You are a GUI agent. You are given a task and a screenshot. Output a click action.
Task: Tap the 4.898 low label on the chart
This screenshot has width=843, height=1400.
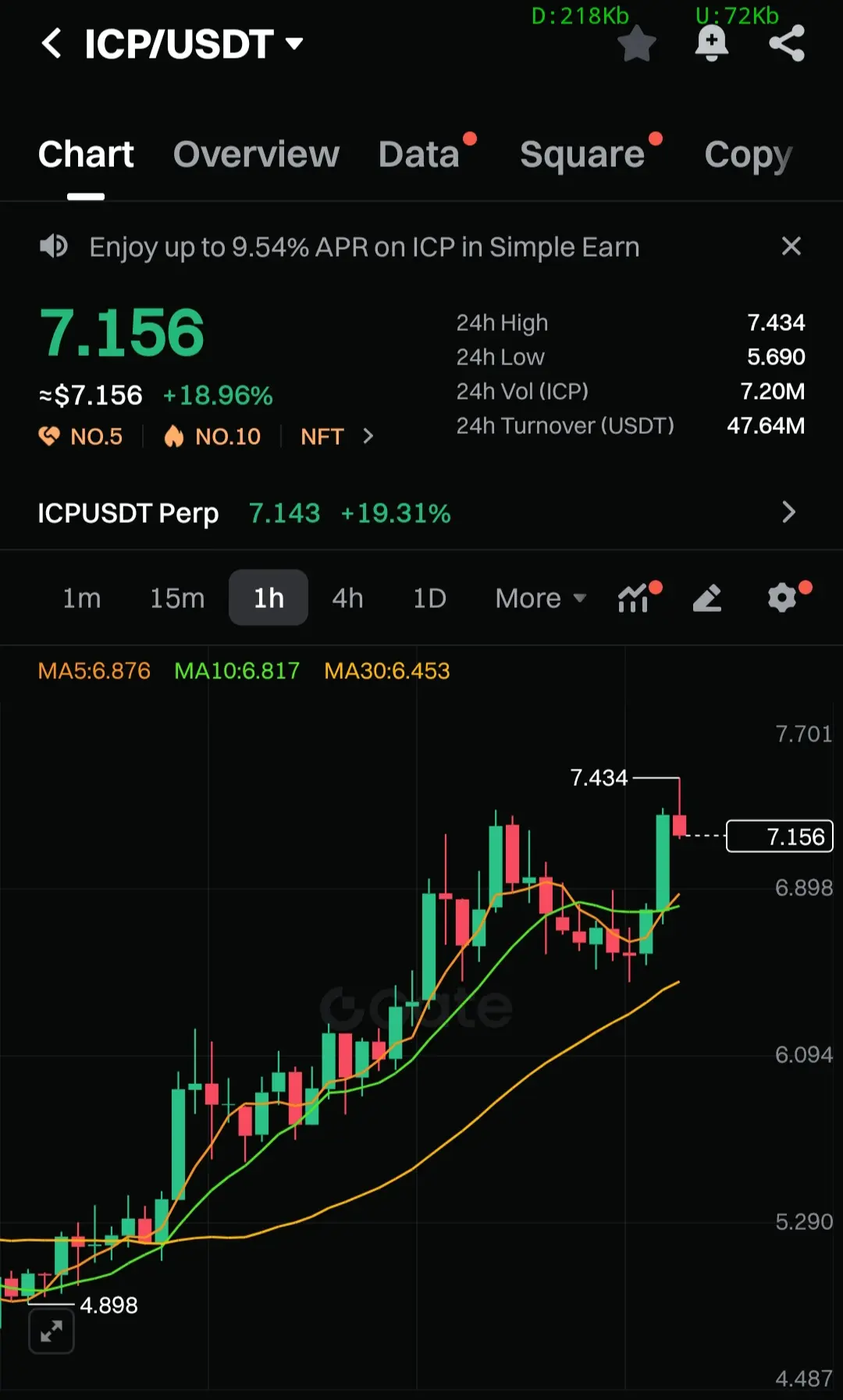pos(109,1305)
